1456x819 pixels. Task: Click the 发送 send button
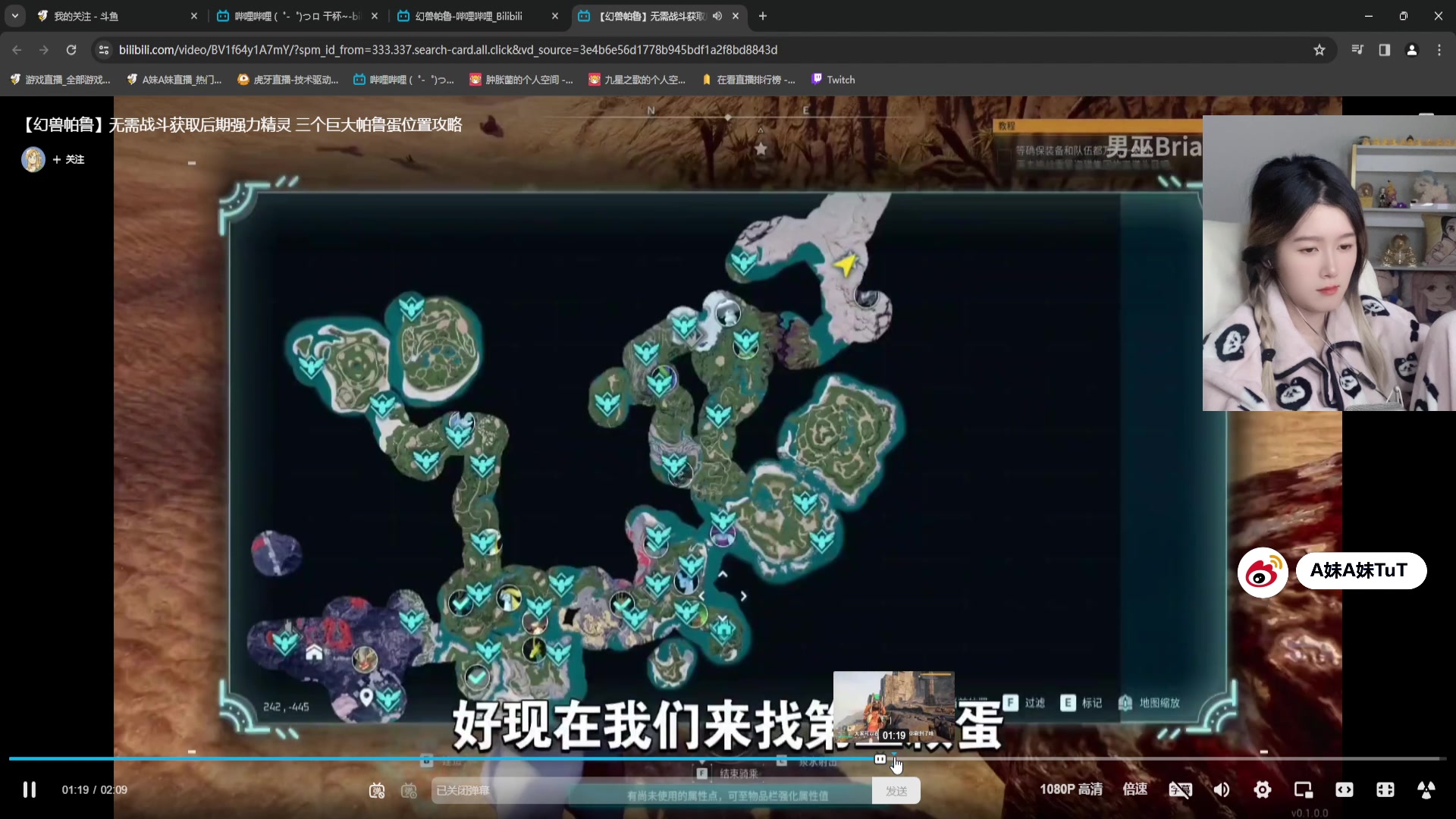[896, 791]
